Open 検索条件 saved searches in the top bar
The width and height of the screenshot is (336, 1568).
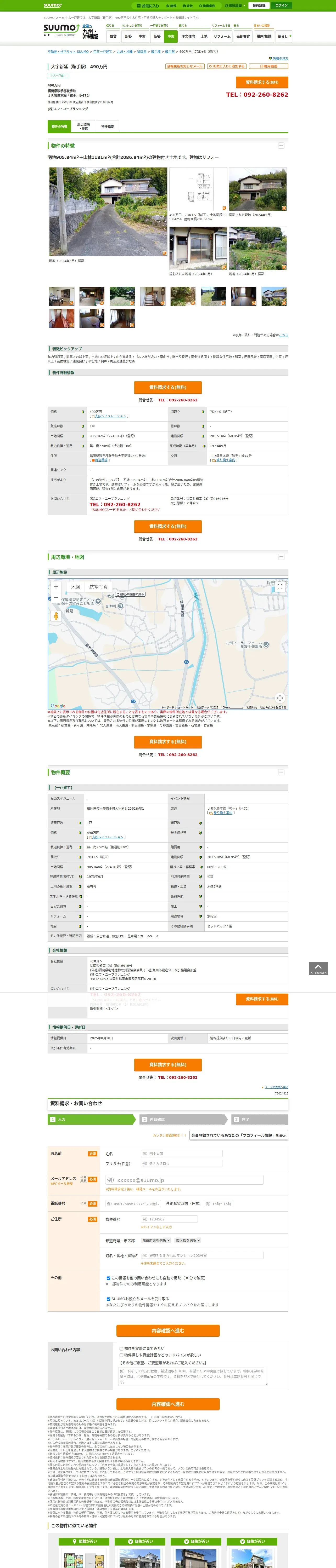click(x=207, y=5)
